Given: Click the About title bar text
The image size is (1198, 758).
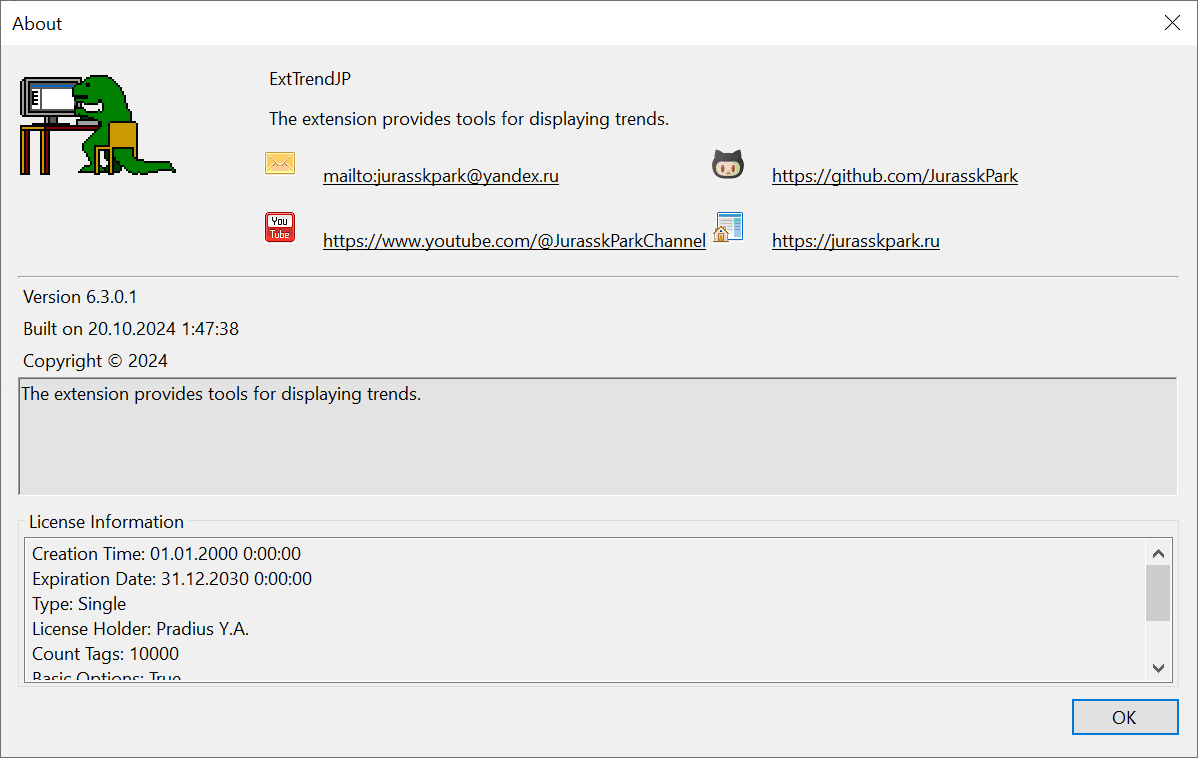Looking at the screenshot, I should click(x=37, y=24).
